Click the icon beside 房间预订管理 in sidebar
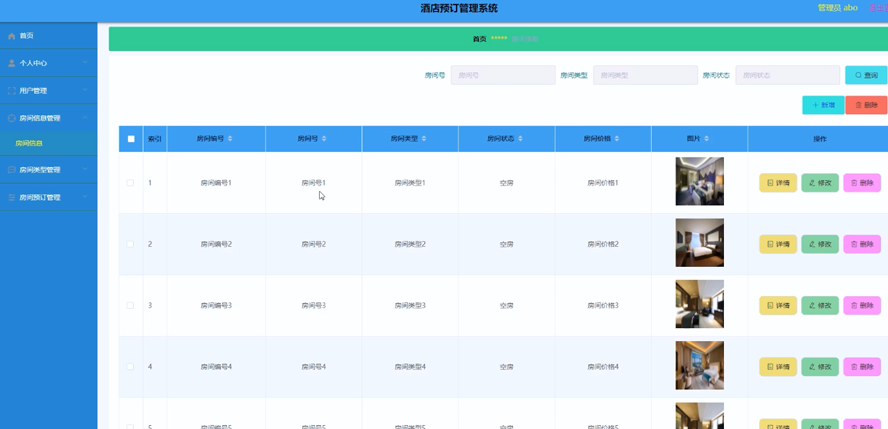 point(12,198)
